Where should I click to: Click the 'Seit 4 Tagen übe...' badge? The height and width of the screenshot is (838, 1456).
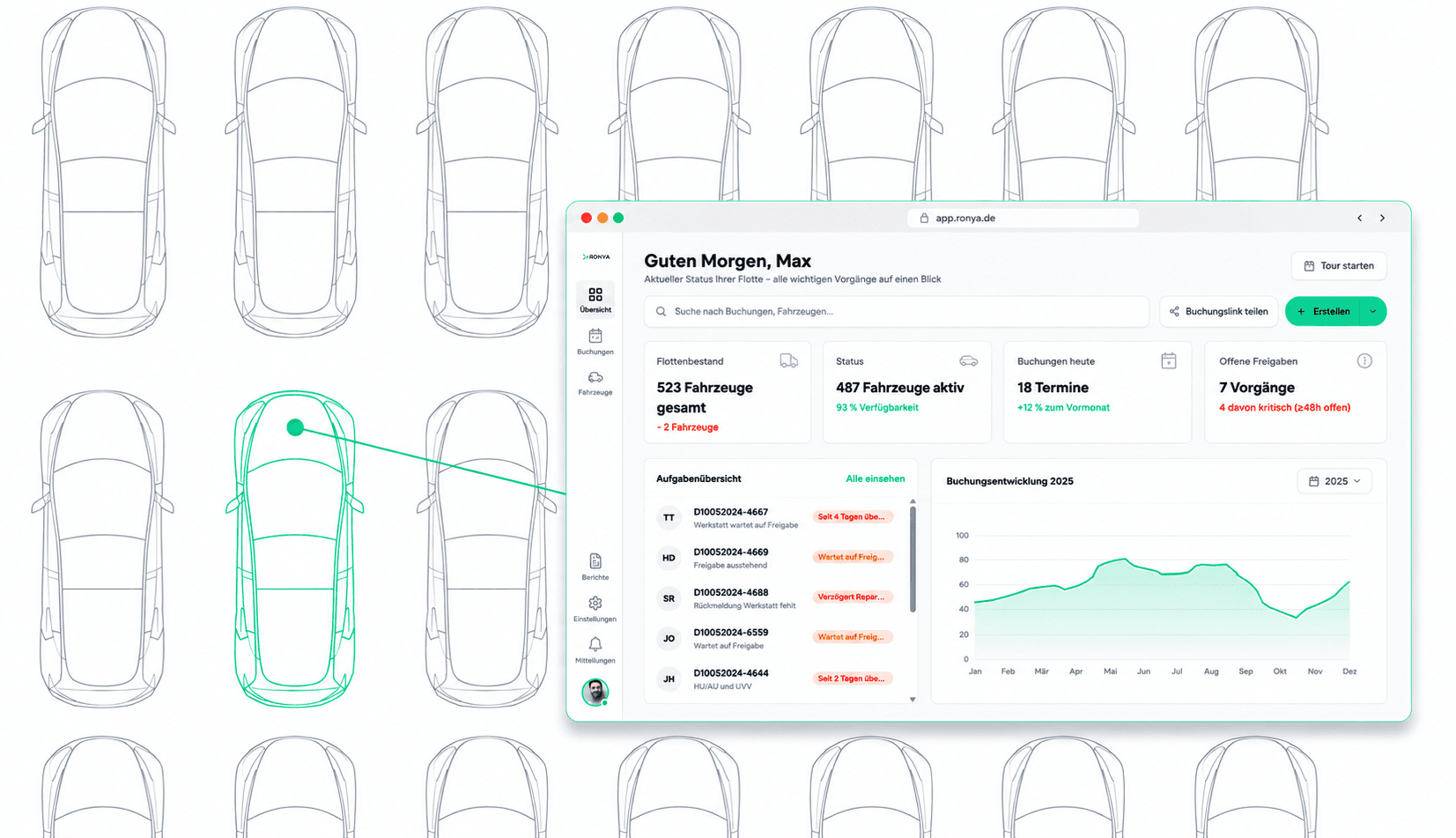tap(852, 517)
